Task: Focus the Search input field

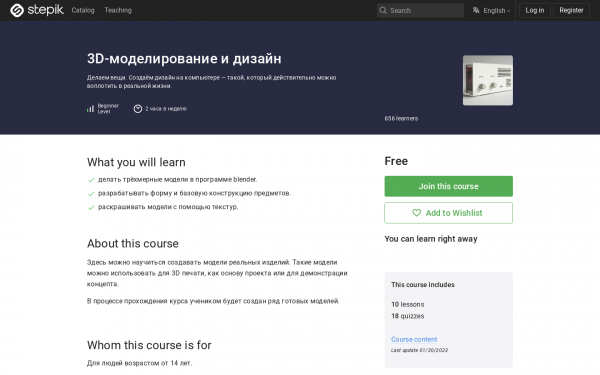Action: [x=420, y=10]
